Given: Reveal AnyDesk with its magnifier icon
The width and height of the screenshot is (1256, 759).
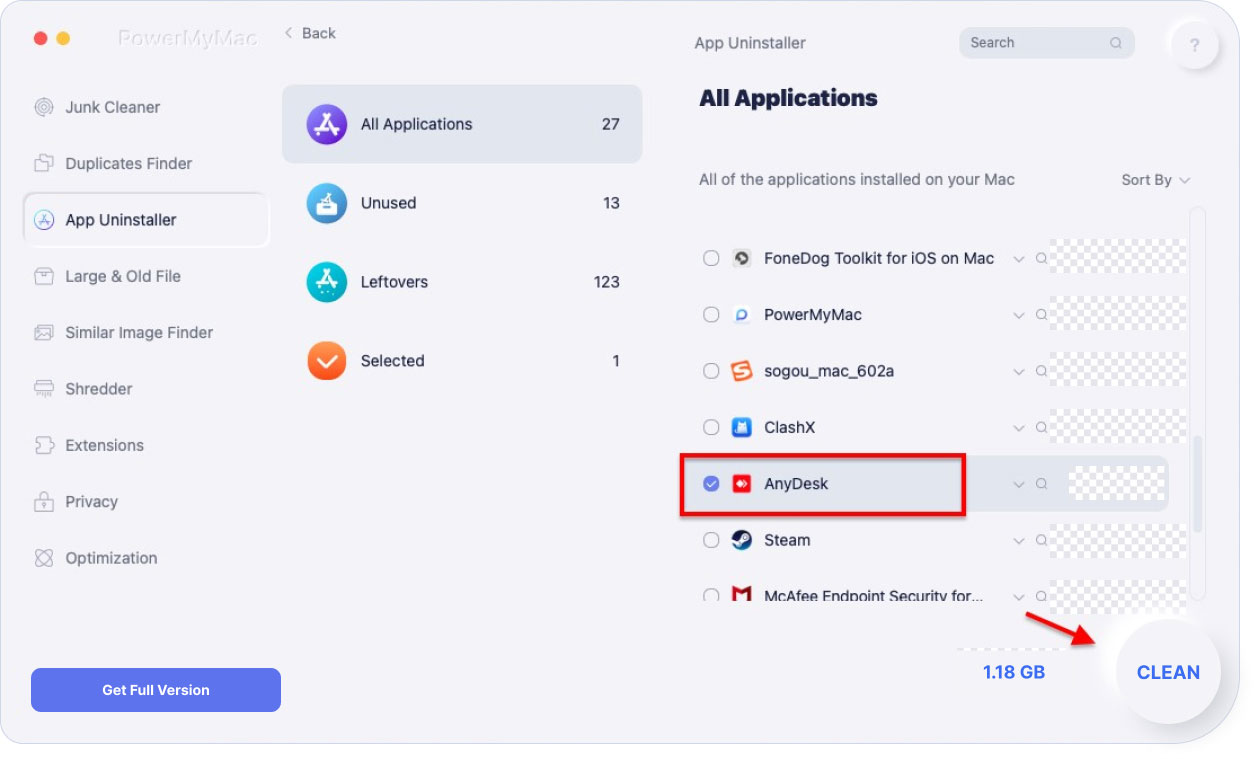Looking at the screenshot, I should pyautogui.click(x=1041, y=484).
